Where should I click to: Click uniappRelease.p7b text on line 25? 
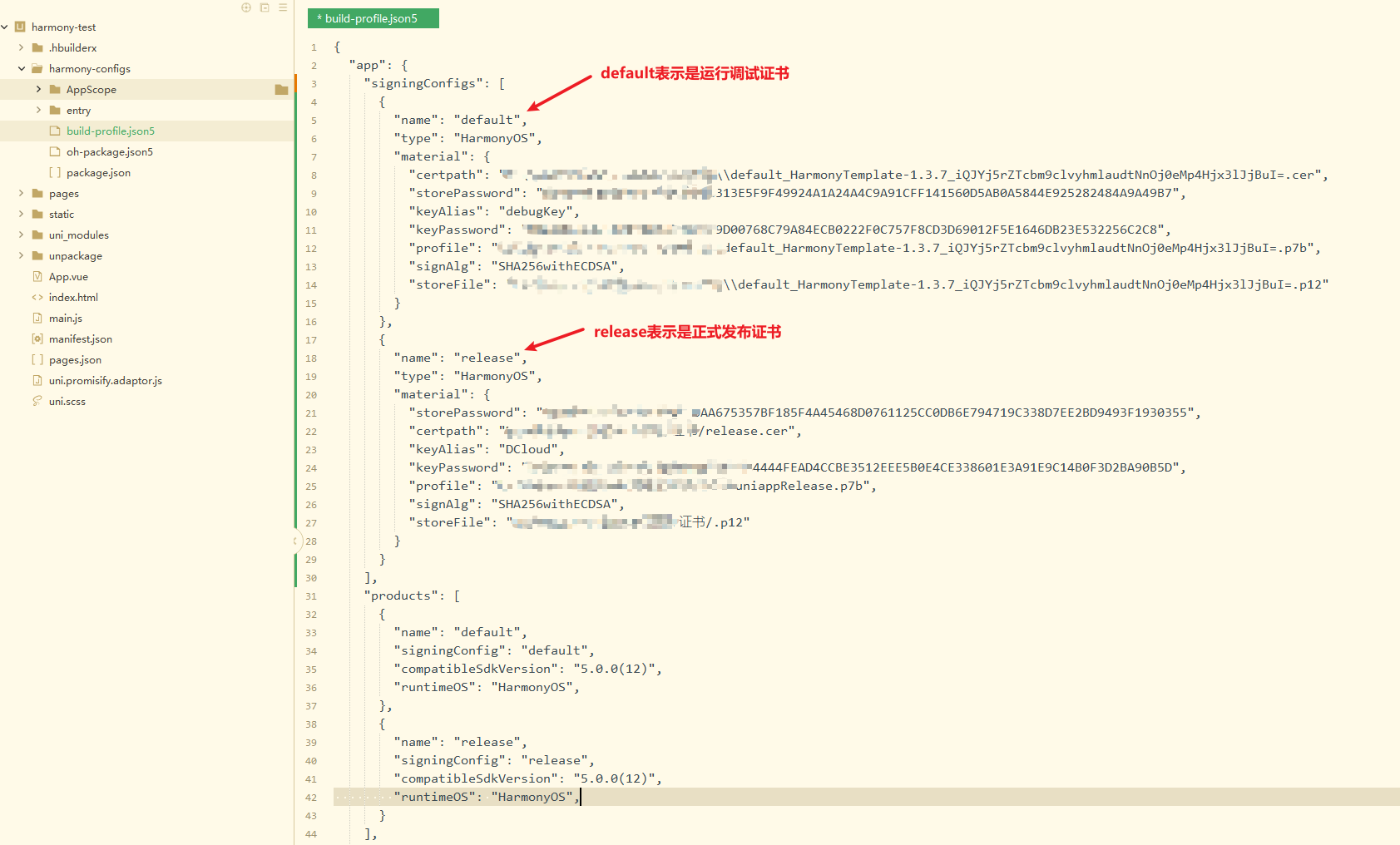coord(800,486)
